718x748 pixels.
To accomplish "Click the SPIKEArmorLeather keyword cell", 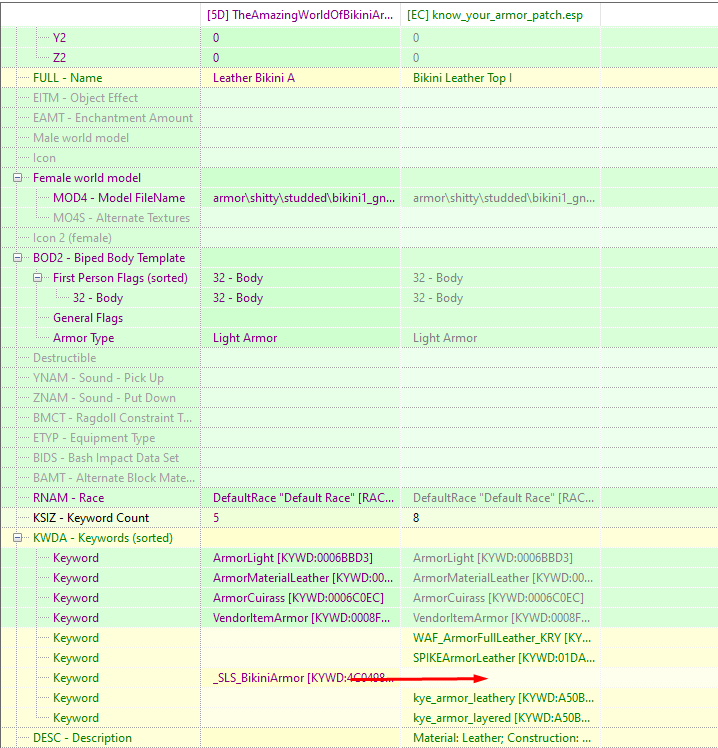I will tap(500, 659).
